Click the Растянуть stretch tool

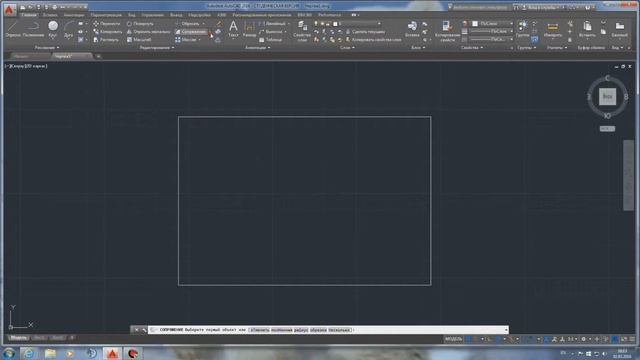point(106,40)
